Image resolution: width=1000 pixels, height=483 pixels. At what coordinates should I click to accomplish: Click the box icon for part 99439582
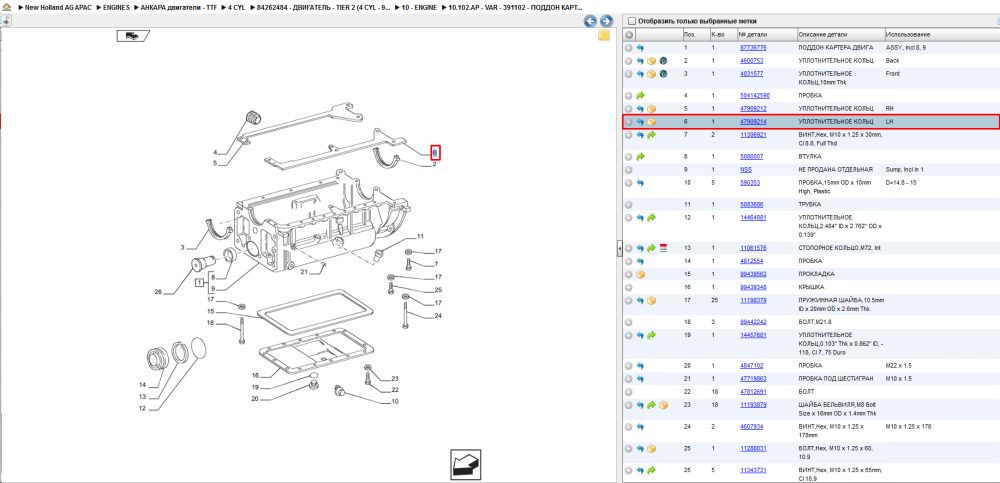point(640,274)
